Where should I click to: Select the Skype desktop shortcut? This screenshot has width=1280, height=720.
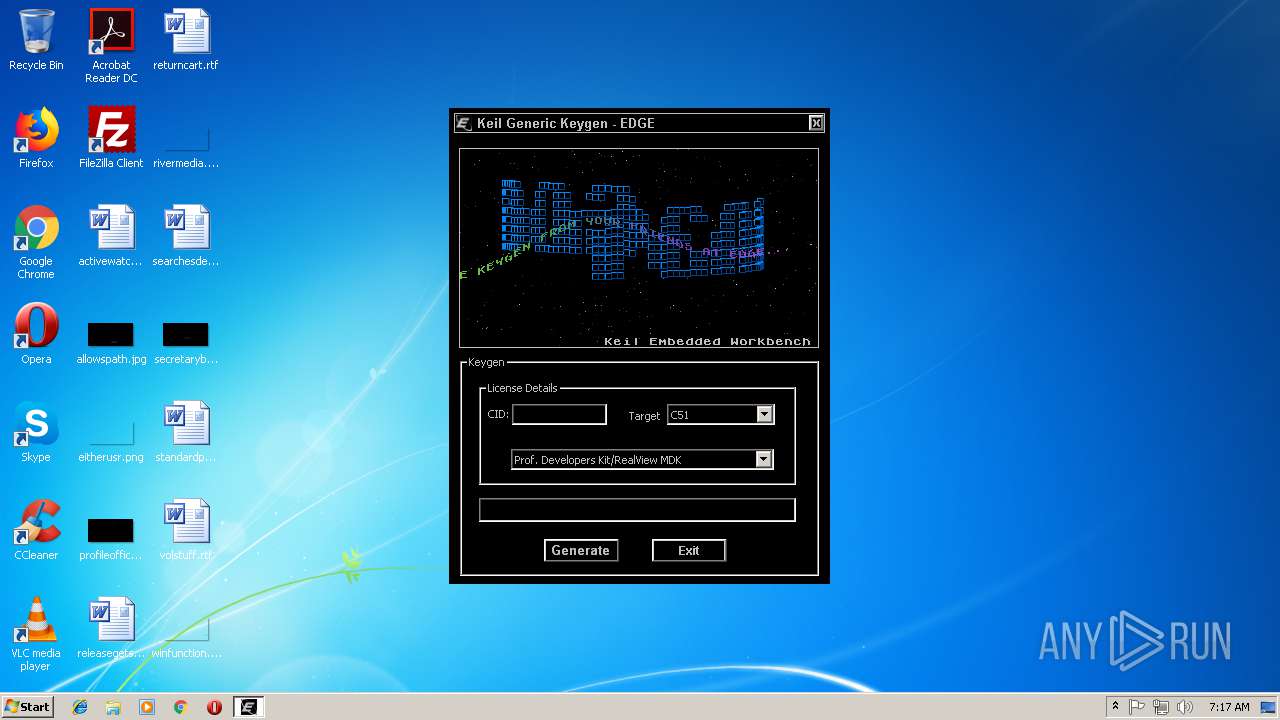[x=36, y=432]
